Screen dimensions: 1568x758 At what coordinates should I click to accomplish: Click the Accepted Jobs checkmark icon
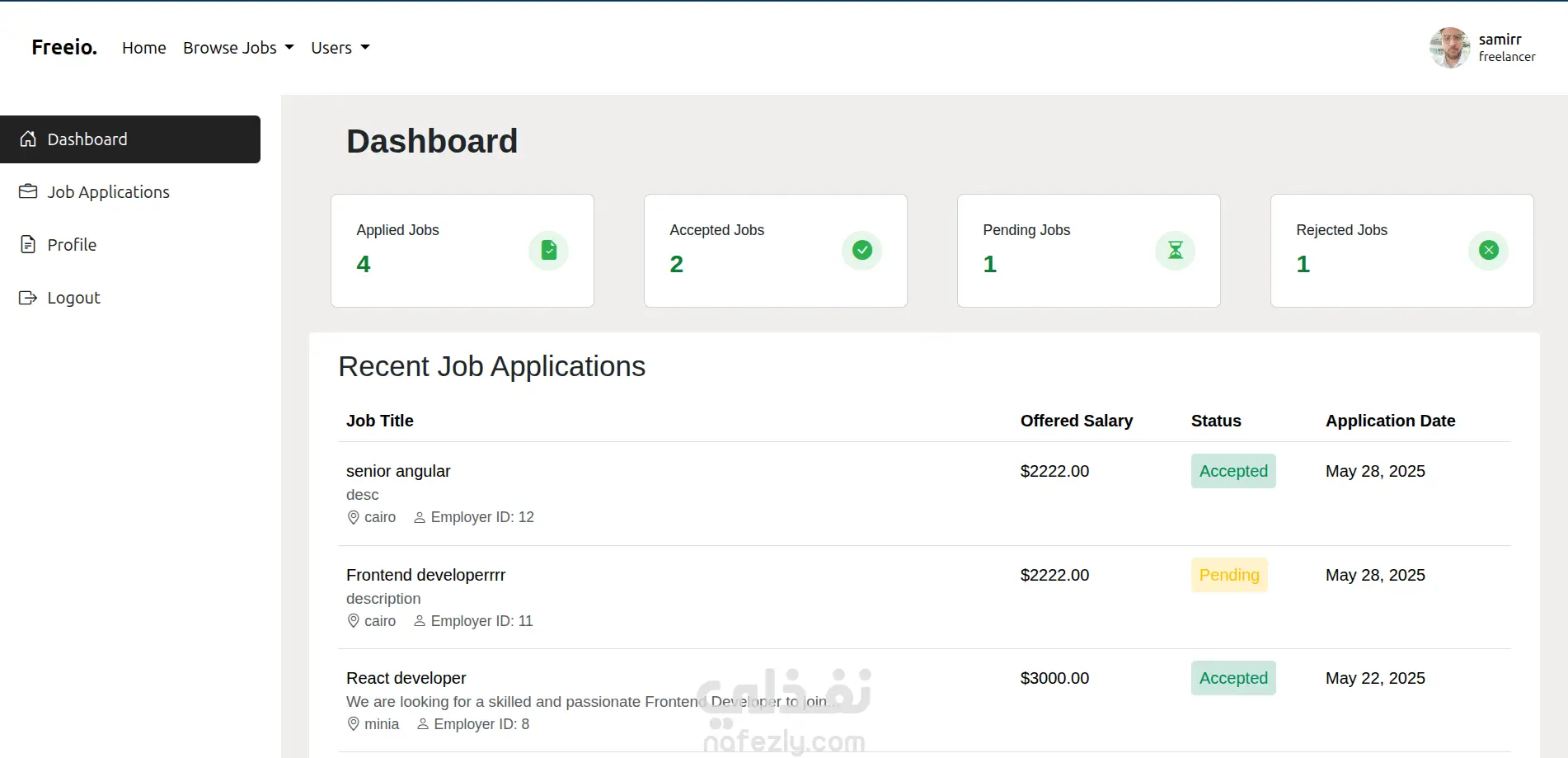862,250
